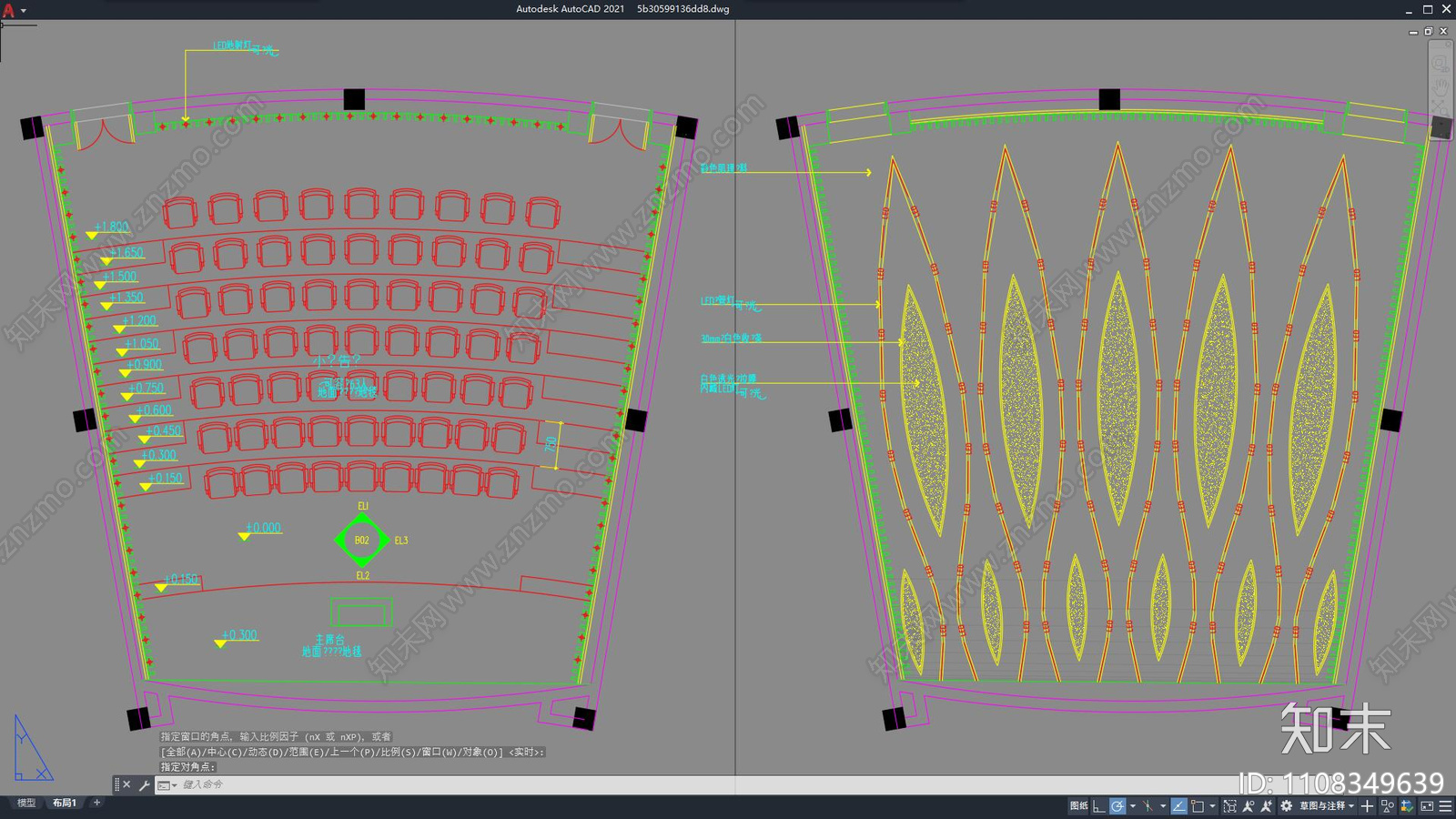Toggle the highlighted angle snap icon

[1179, 805]
